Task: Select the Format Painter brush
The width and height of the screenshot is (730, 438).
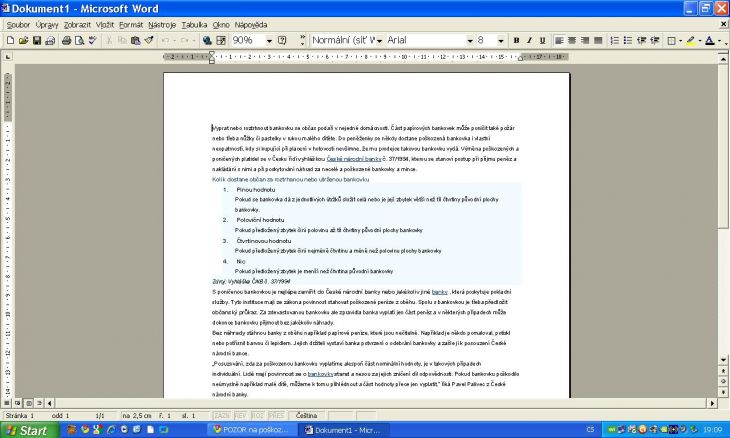Action: pyautogui.click(x=149, y=40)
